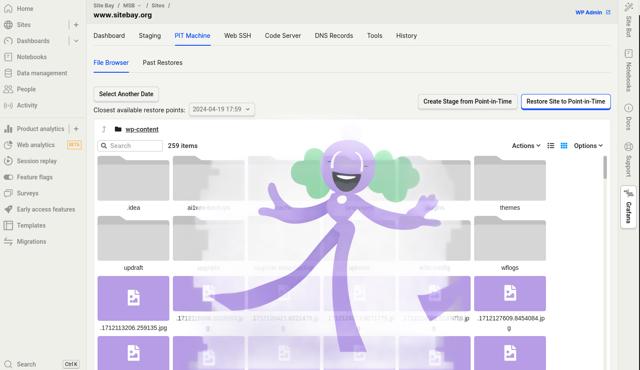Open the restore points date dropdown
Screen dimensions: 640x370
coord(222,109)
